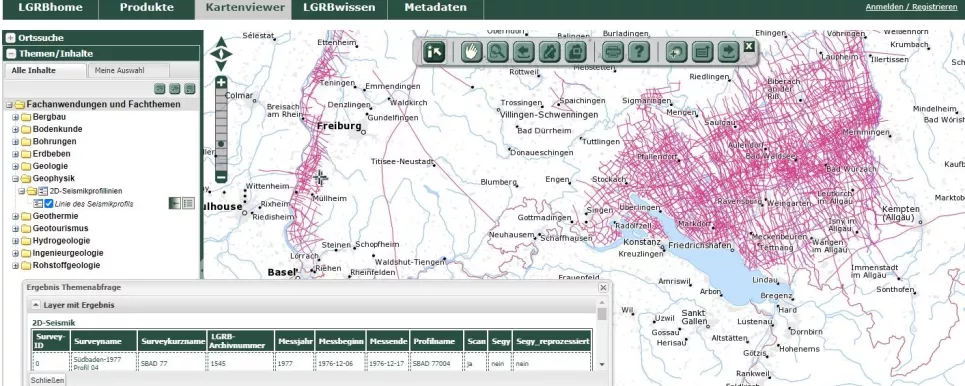Click the arrow icon beside Linie des Seismikprofils
Screen dimensions: 965x386
(175, 203)
